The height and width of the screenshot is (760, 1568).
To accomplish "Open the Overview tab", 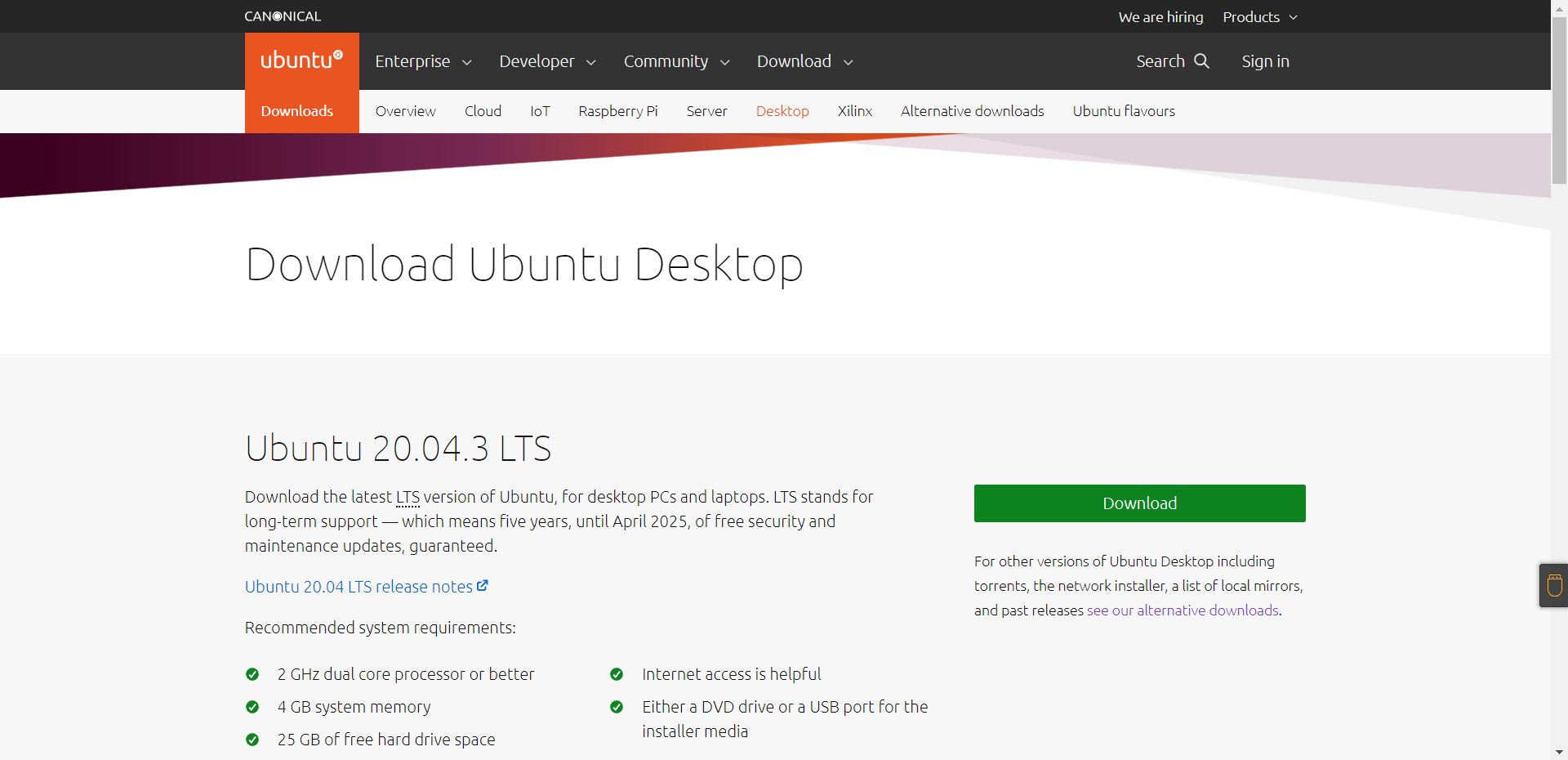I will [405, 111].
